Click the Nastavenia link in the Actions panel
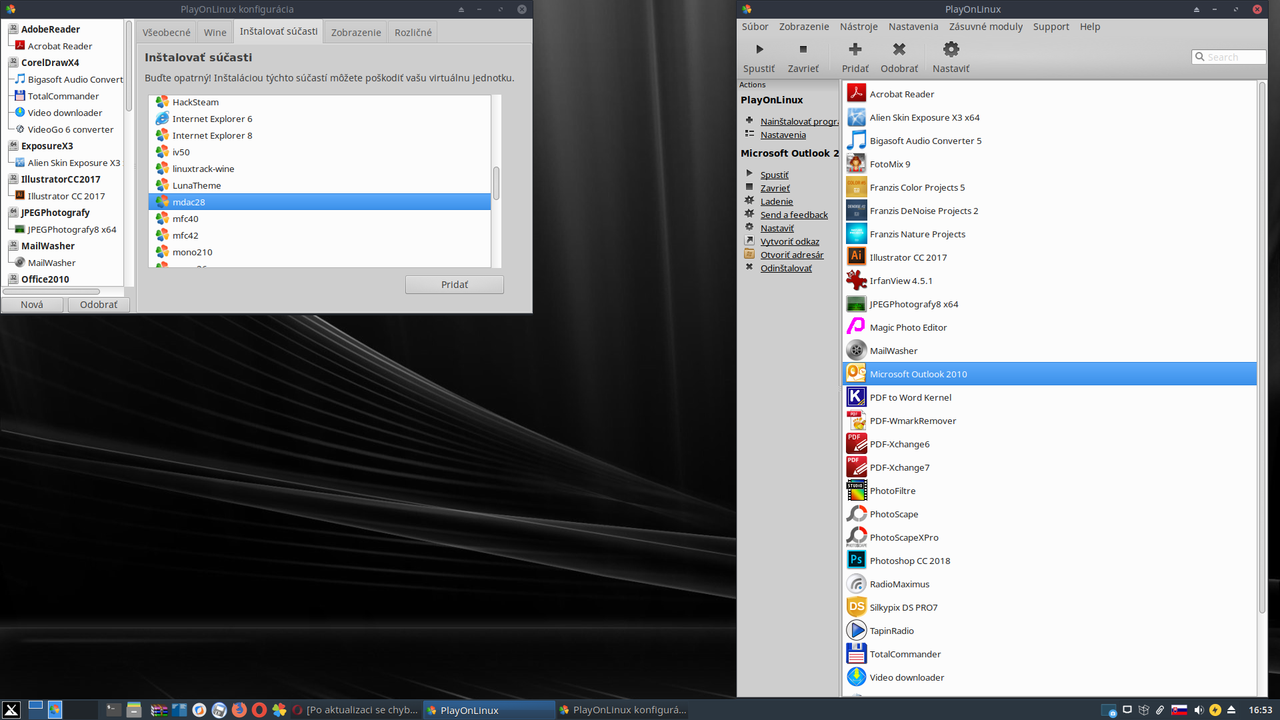This screenshot has height=720, width=1280. (x=783, y=135)
